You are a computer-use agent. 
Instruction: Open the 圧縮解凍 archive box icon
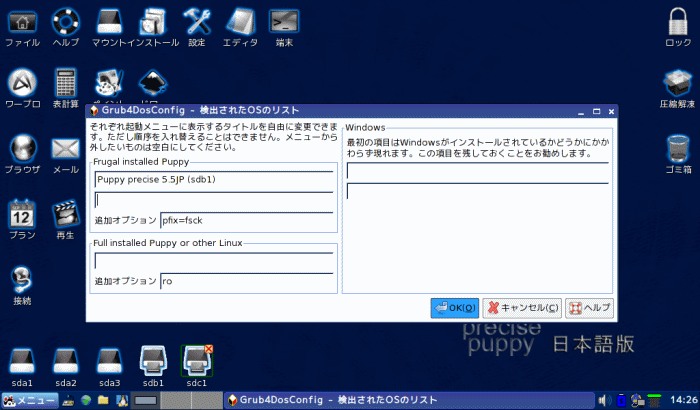(x=678, y=83)
